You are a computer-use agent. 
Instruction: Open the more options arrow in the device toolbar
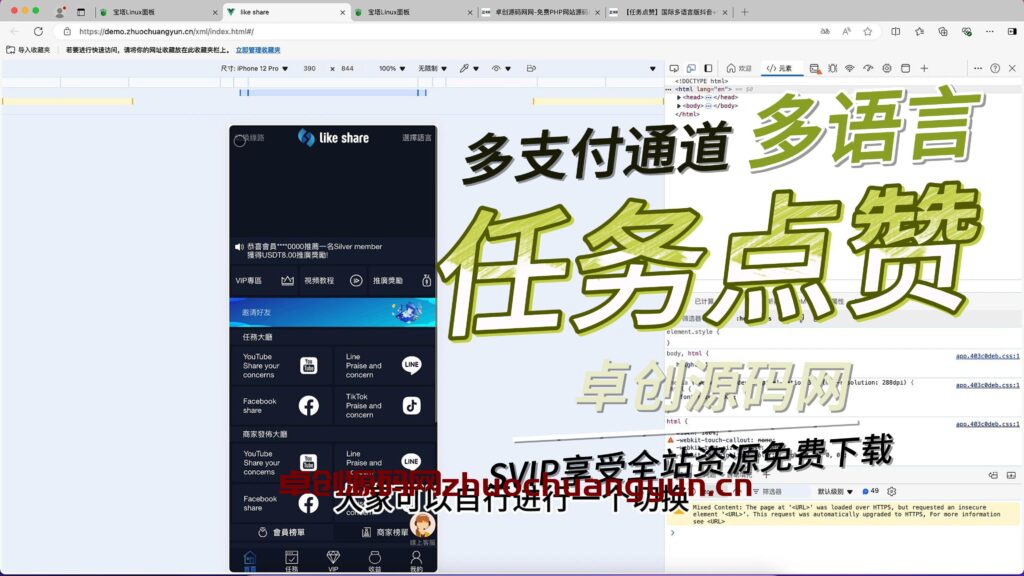(652, 69)
